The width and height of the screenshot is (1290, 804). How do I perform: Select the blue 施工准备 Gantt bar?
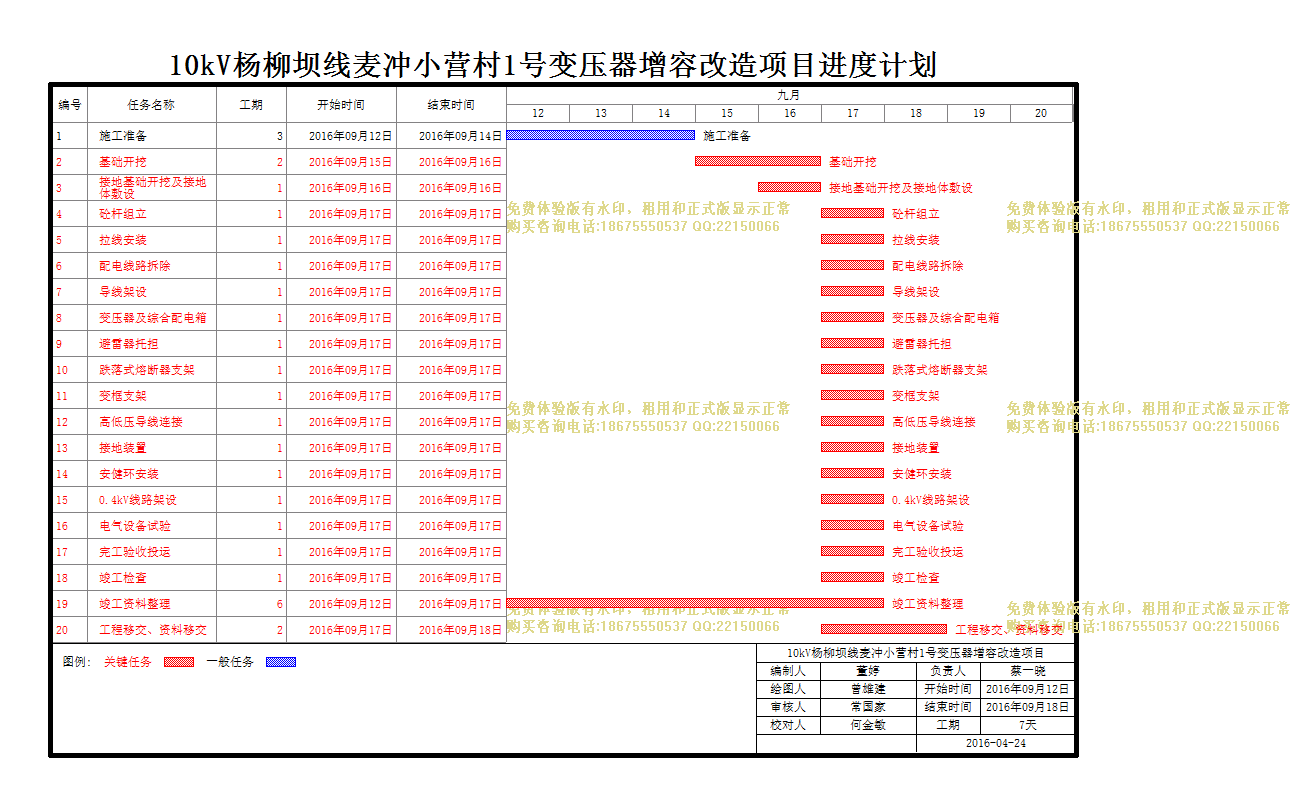(601, 135)
